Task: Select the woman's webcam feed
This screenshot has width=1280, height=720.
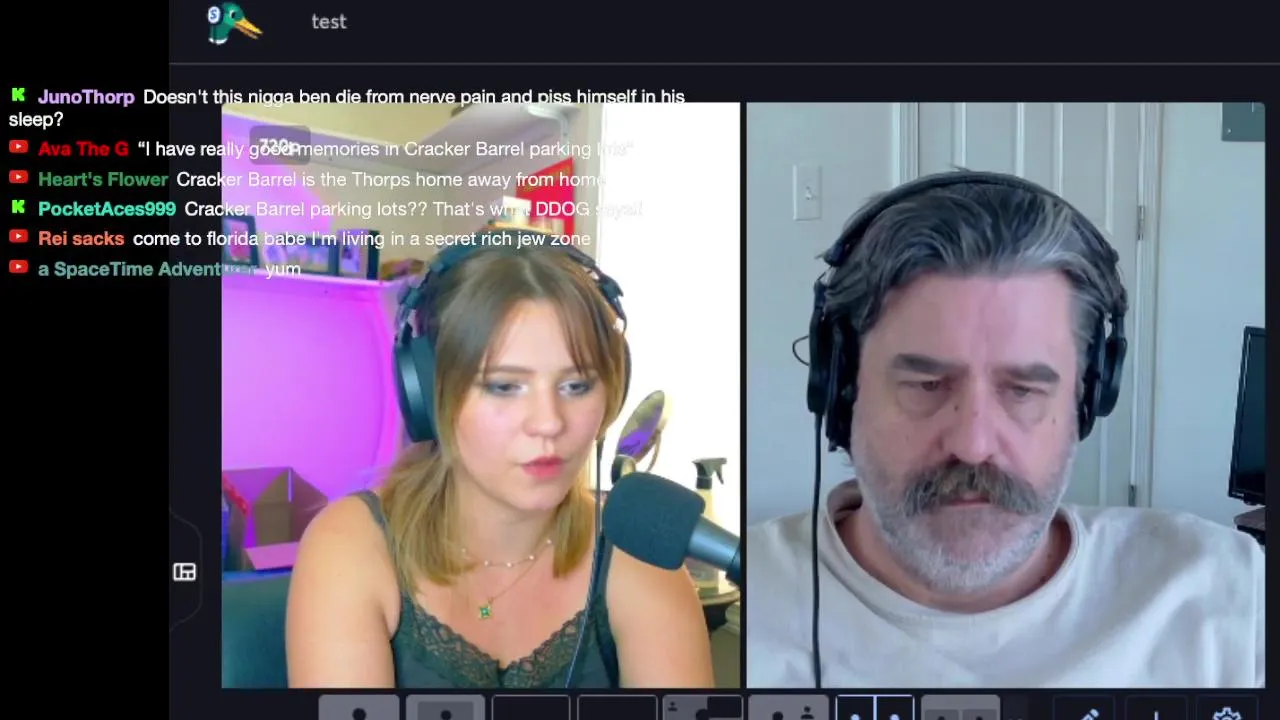Action: point(481,395)
